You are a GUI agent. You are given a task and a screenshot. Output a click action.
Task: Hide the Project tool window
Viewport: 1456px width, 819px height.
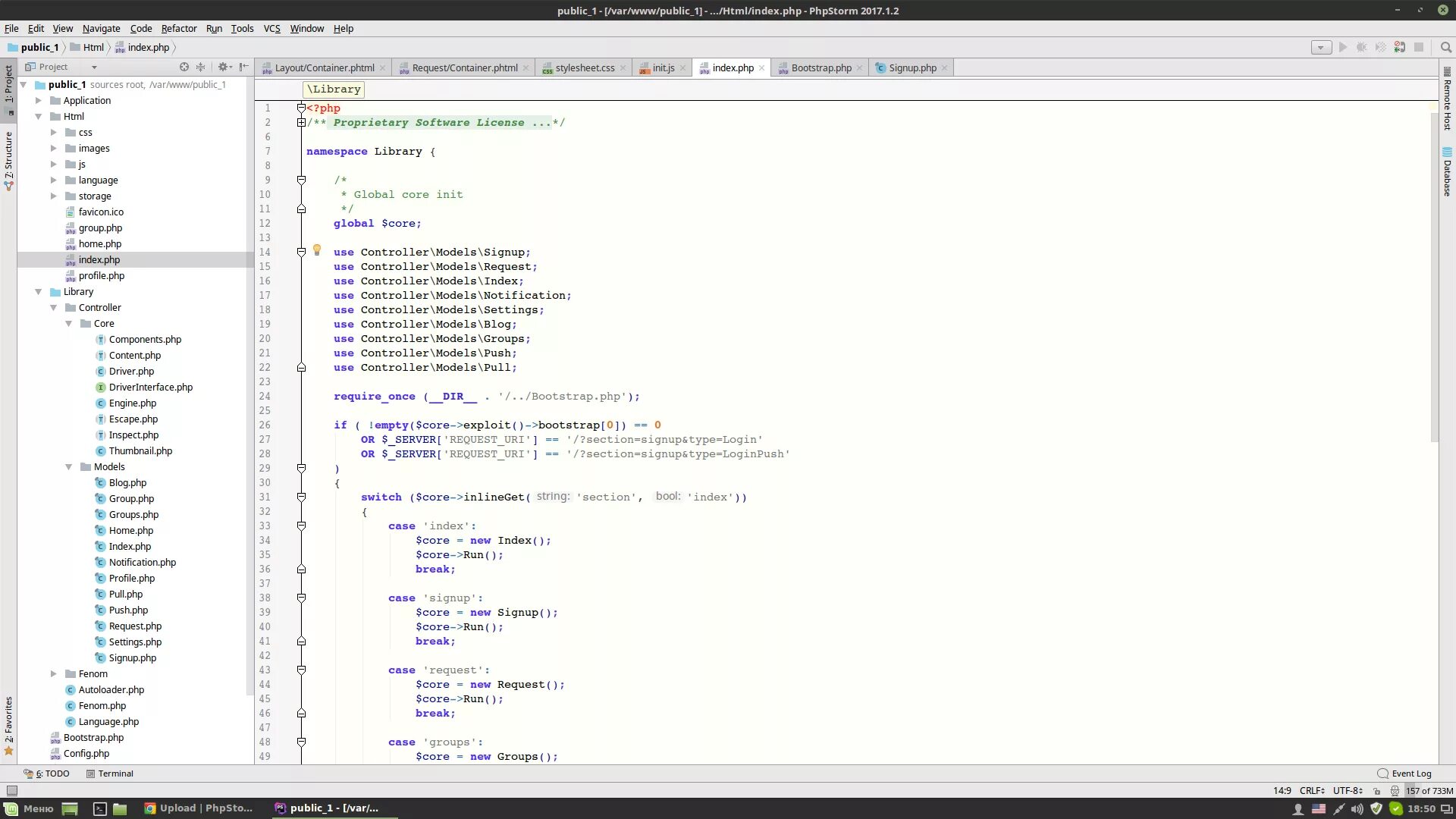(x=243, y=67)
